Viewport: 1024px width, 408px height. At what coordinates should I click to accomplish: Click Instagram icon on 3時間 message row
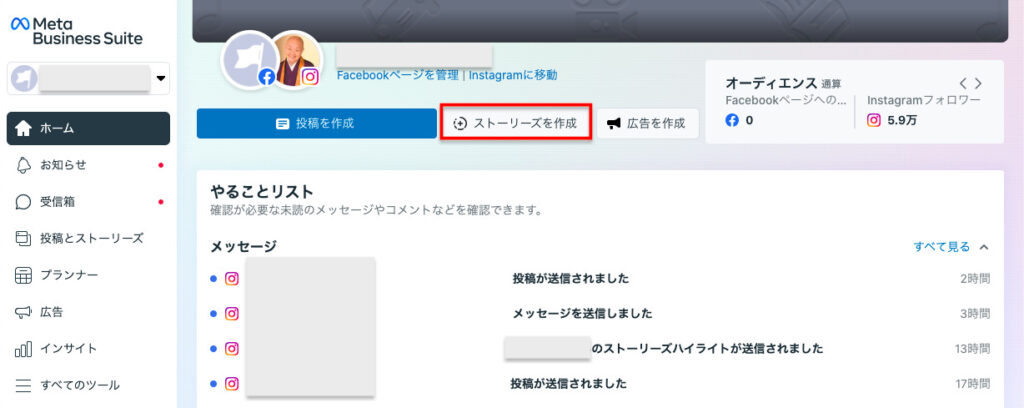click(x=232, y=313)
